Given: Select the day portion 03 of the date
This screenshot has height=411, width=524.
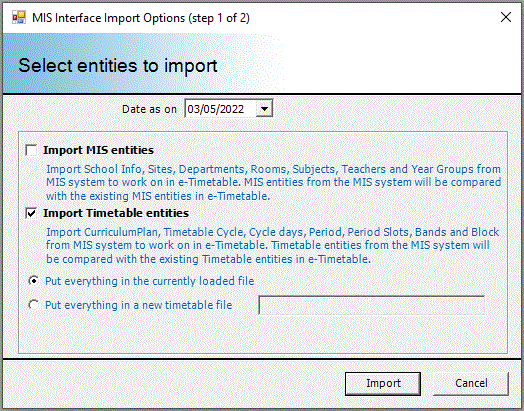Looking at the screenshot, I should point(193,109).
